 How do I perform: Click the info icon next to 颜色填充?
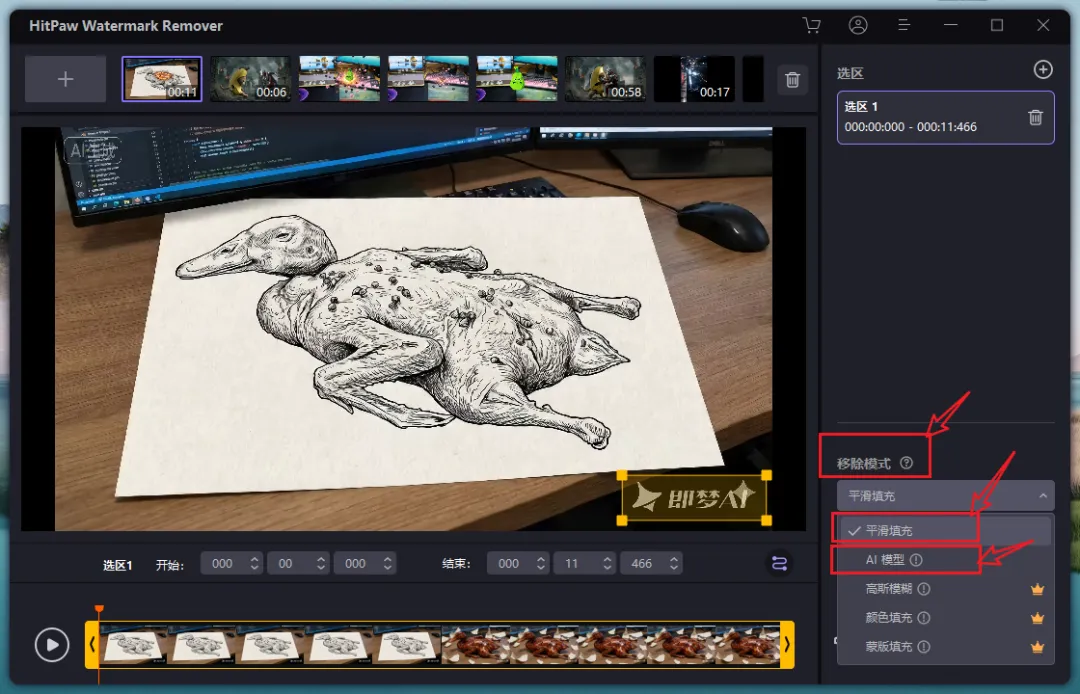tap(924, 618)
